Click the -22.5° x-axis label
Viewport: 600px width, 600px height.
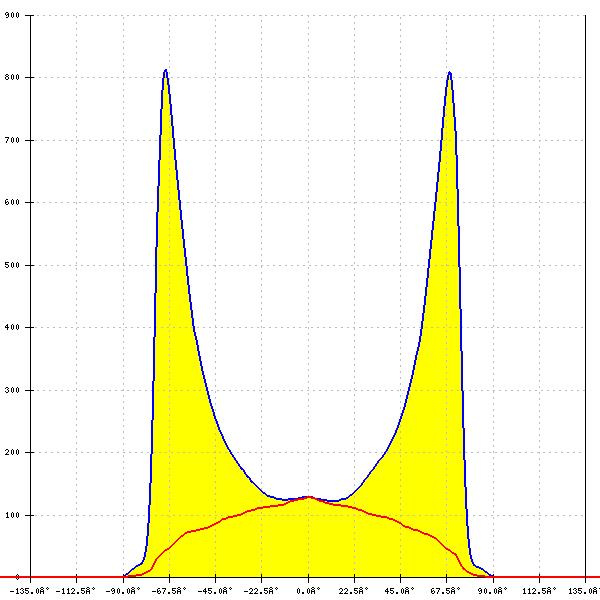tap(262, 590)
